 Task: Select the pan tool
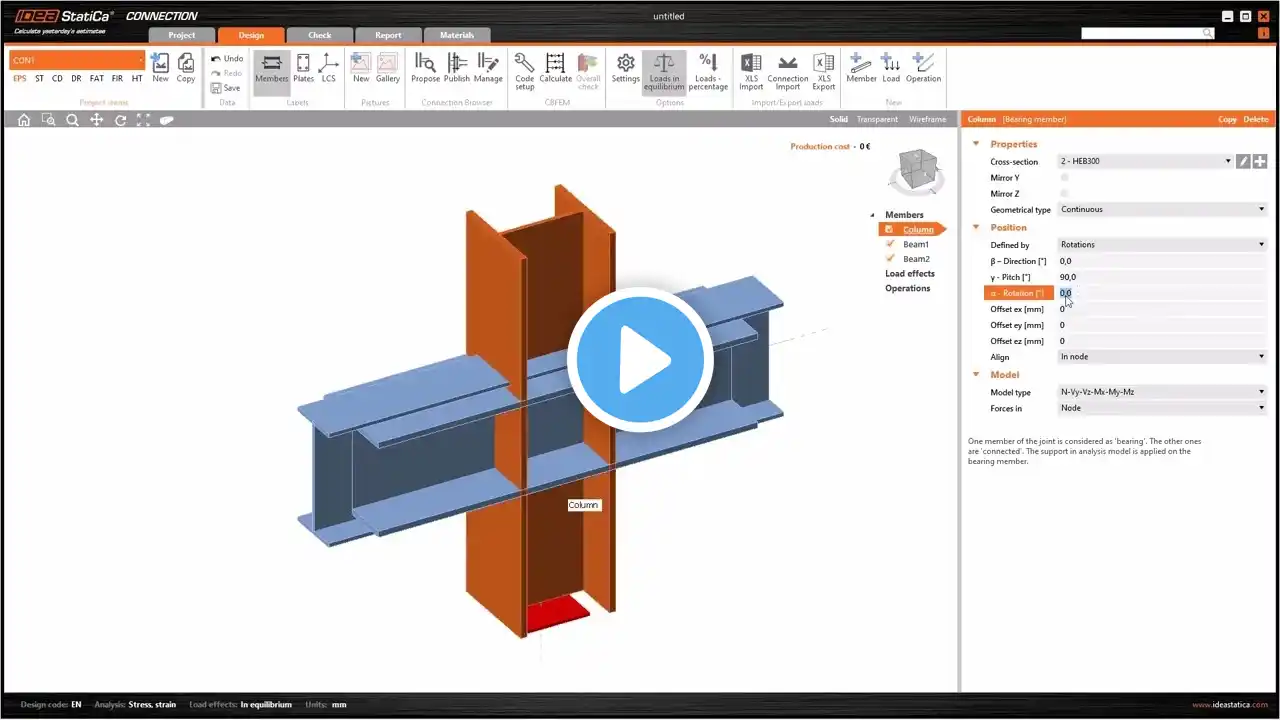96,120
